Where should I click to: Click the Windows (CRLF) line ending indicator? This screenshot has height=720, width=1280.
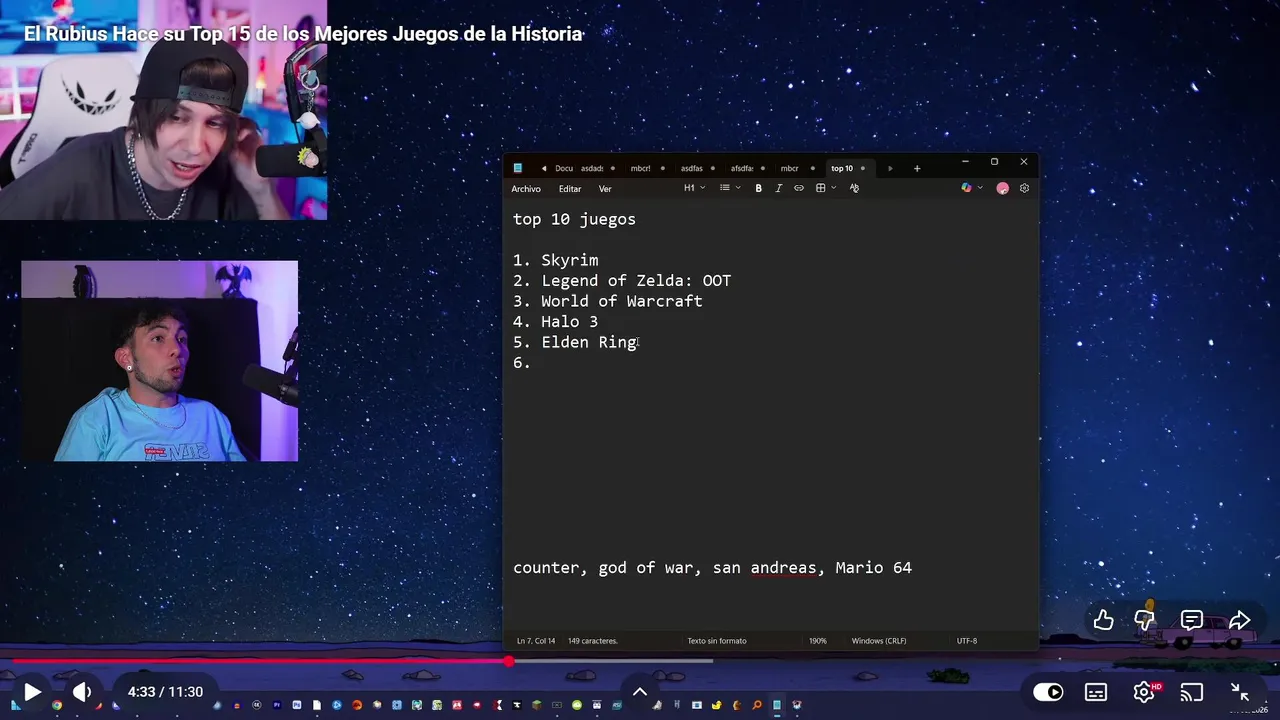(x=879, y=641)
